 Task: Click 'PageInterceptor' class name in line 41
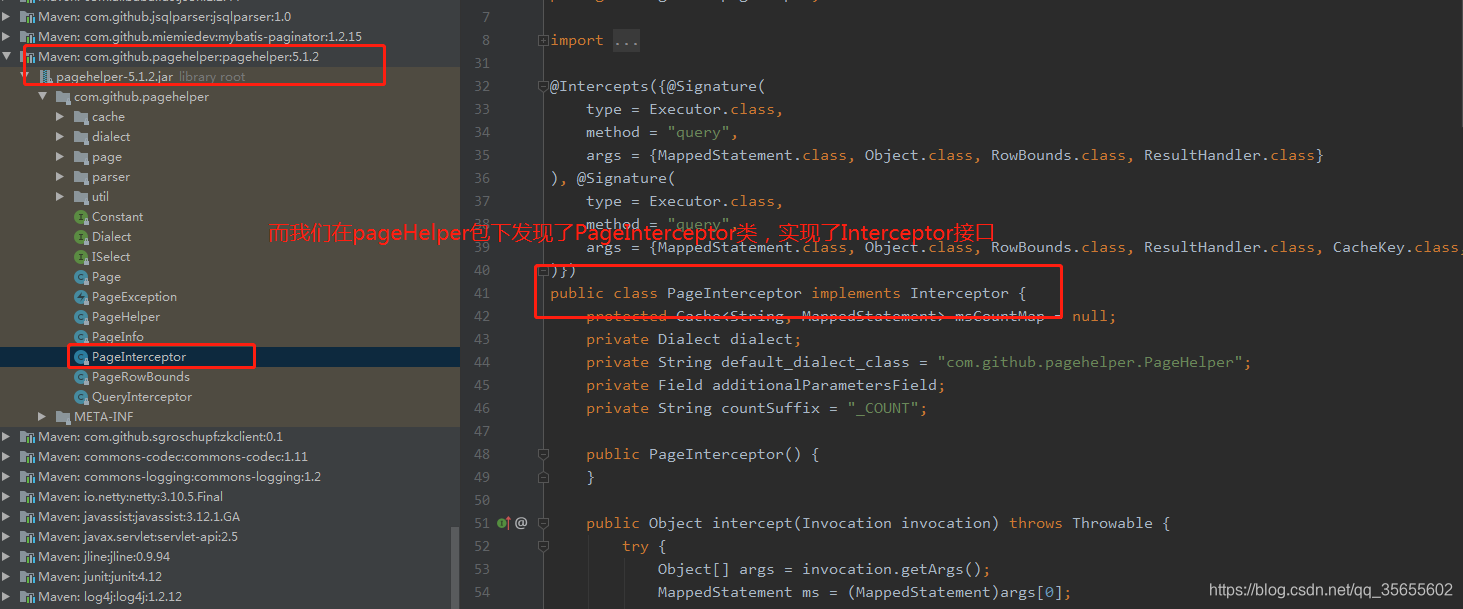pyautogui.click(x=734, y=293)
